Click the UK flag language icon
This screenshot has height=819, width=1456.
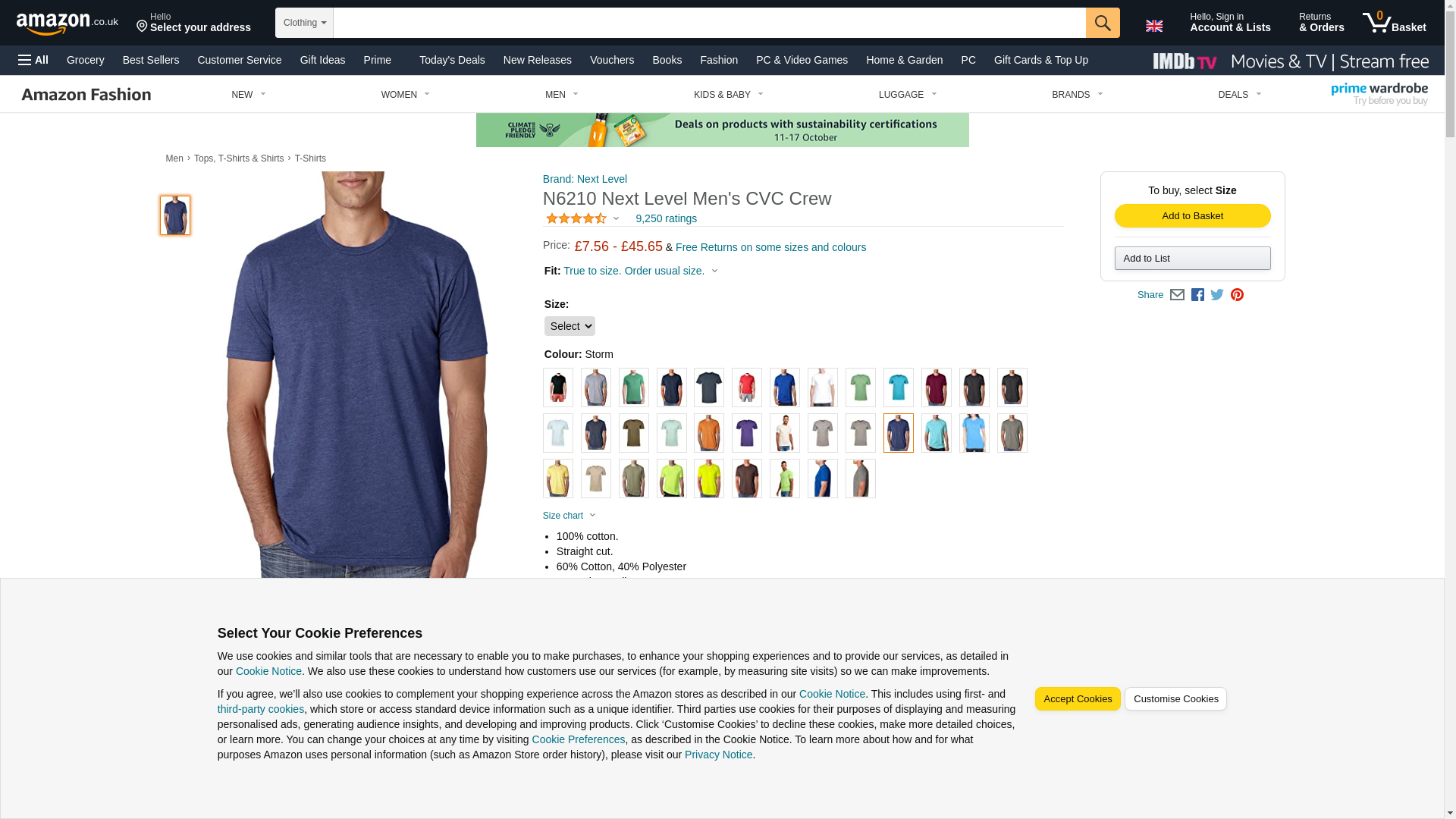pyautogui.click(x=1153, y=26)
